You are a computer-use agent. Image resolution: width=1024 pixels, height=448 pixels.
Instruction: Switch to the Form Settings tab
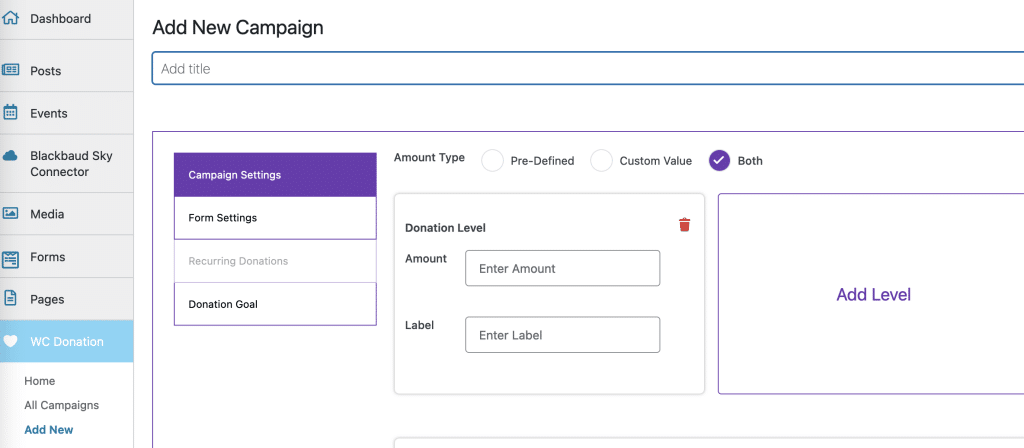click(x=275, y=218)
